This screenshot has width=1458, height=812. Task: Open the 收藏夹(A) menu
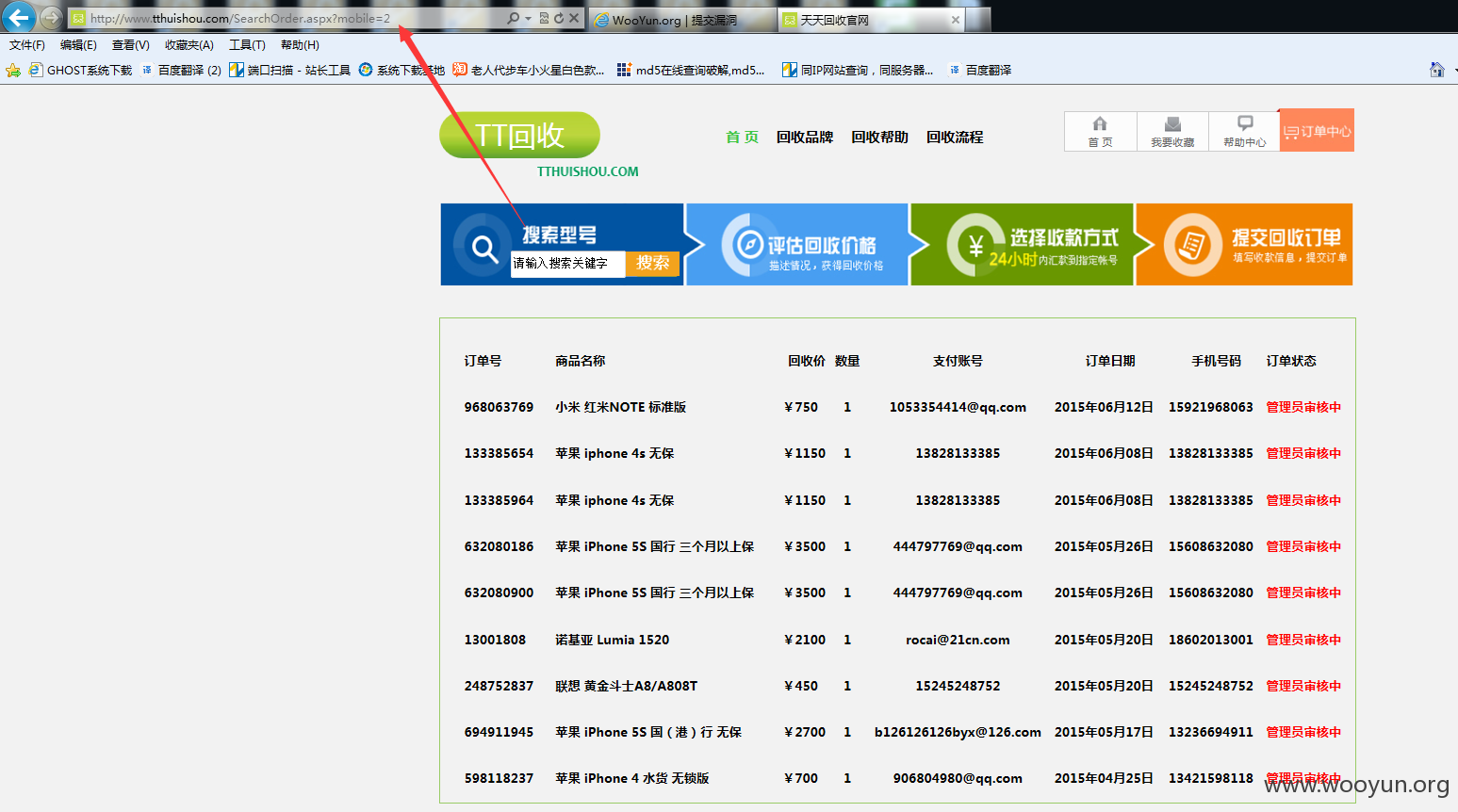(188, 45)
